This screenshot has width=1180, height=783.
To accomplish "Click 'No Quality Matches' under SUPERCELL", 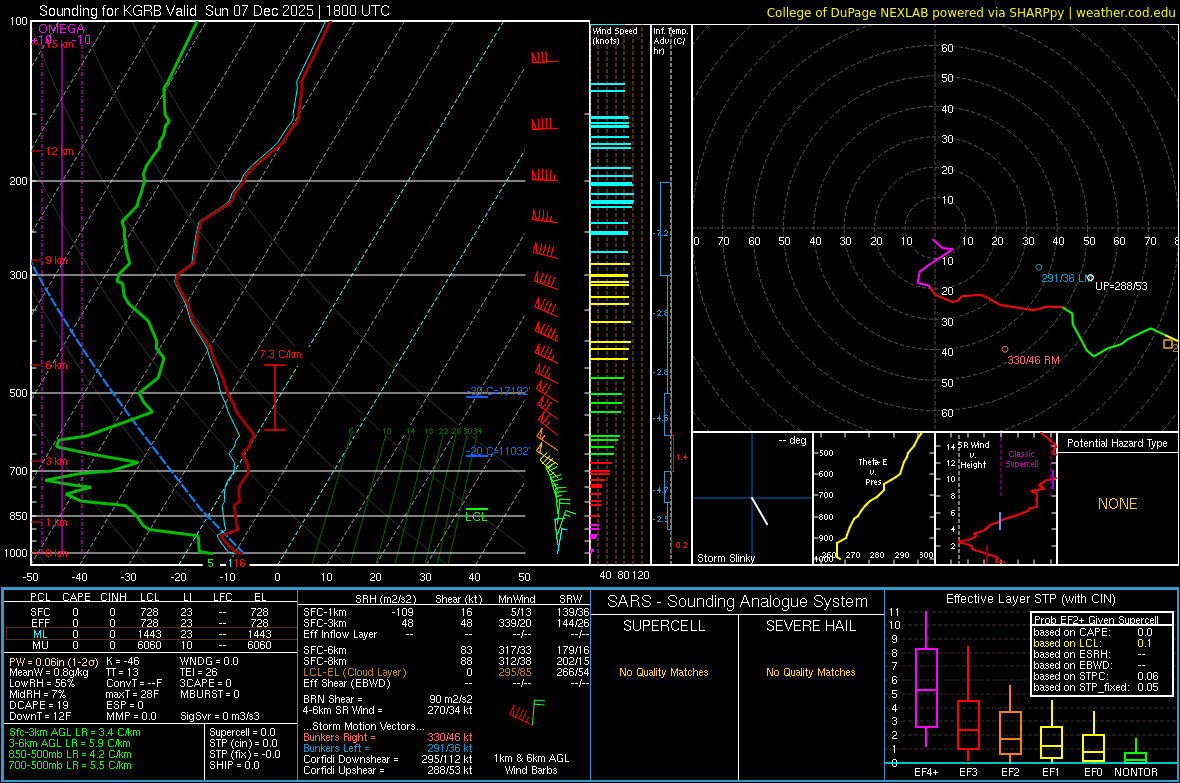I will pyautogui.click(x=664, y=672).
